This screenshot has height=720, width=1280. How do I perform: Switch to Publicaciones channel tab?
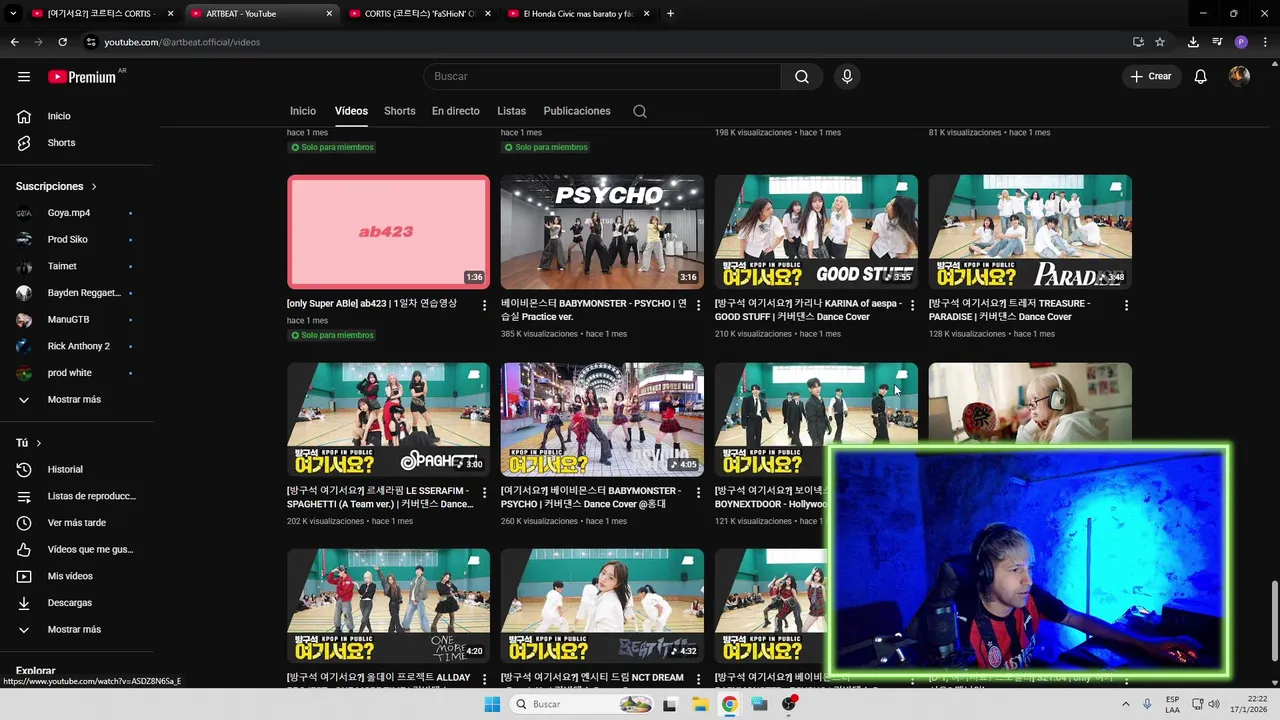577,111
